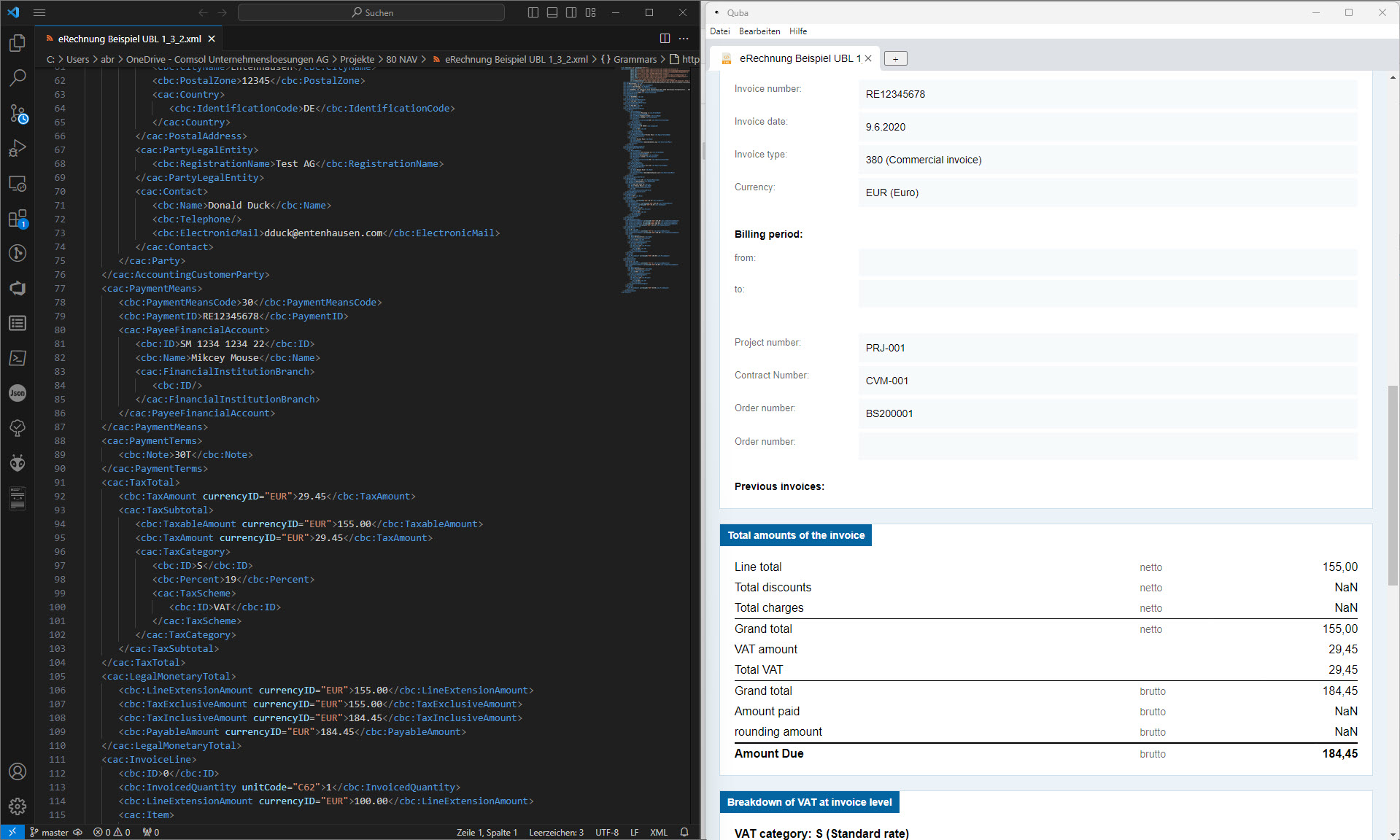Click the ports forwarded status bar item
1400x840 pixels.
tap(151, 832)
